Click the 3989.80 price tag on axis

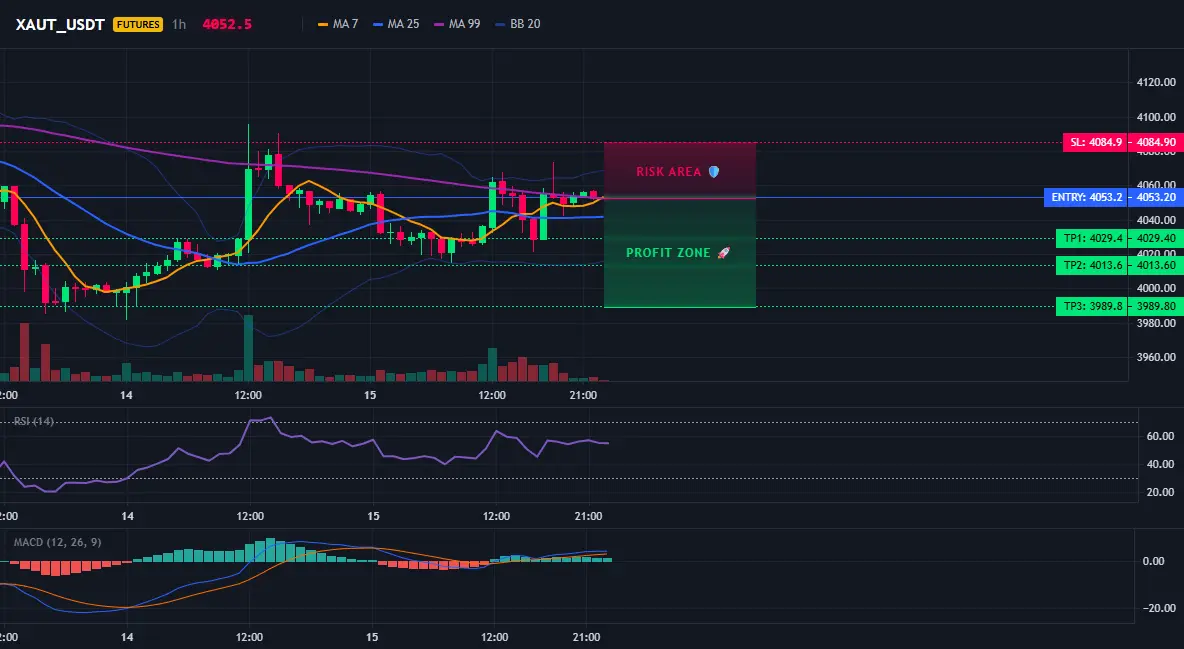pyautogui.click(x=1156, y=307)
